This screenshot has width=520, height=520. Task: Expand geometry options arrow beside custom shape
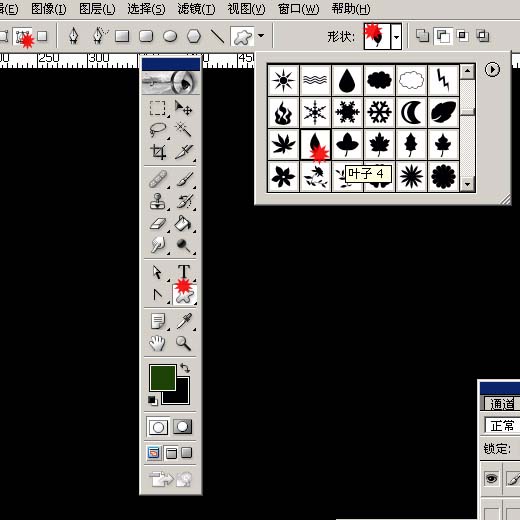point(261,35)
